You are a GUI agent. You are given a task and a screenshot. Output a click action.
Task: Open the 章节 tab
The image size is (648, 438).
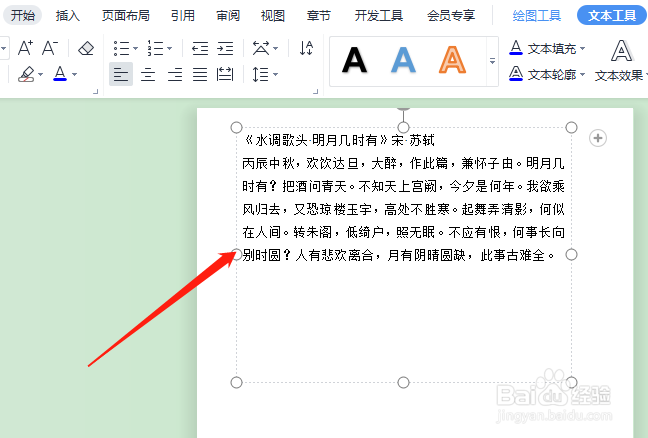(x=319, y=15)
